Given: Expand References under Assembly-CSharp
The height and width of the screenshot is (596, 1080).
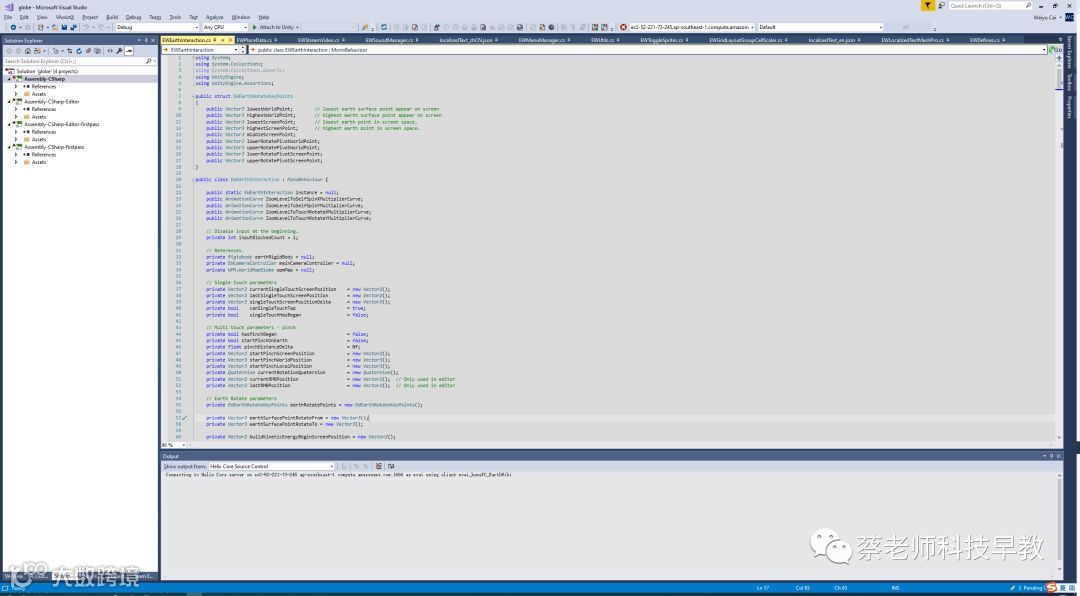Looking at the screenshot, I should 17,86.
